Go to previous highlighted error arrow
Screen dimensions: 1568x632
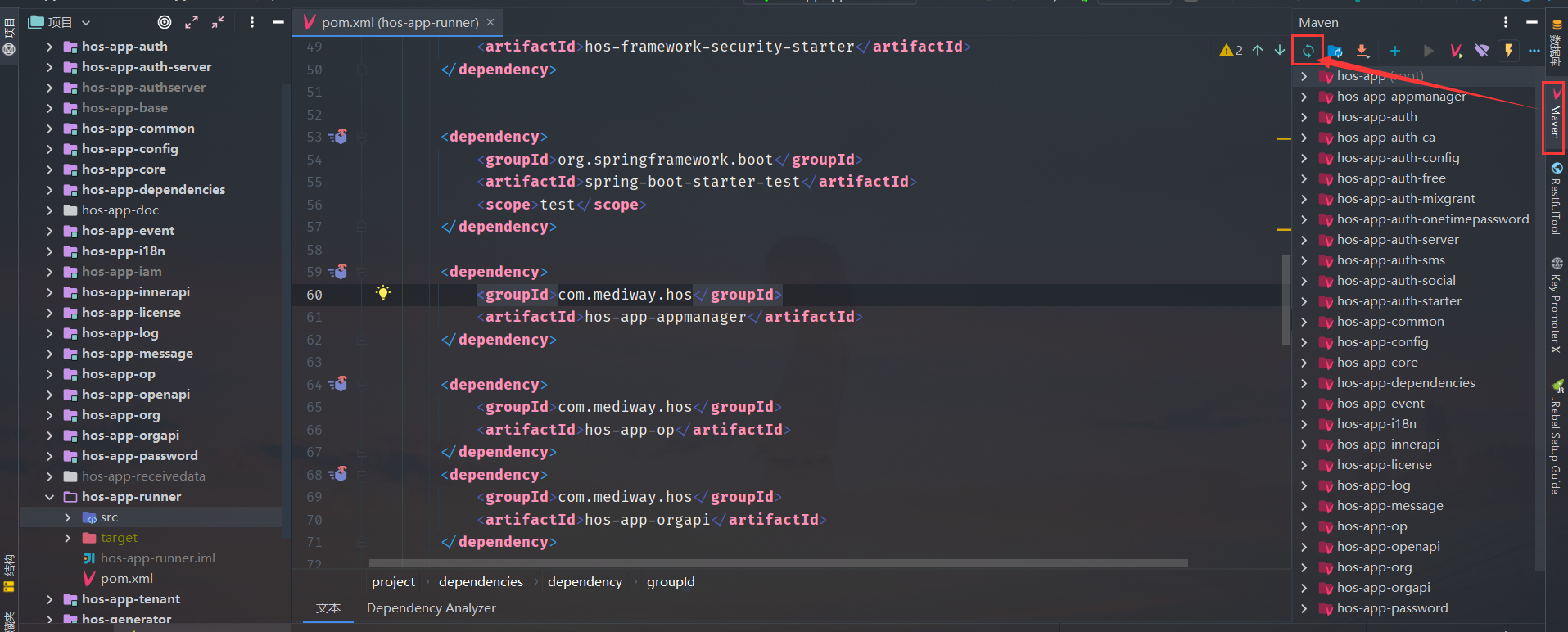(1258, 51)
